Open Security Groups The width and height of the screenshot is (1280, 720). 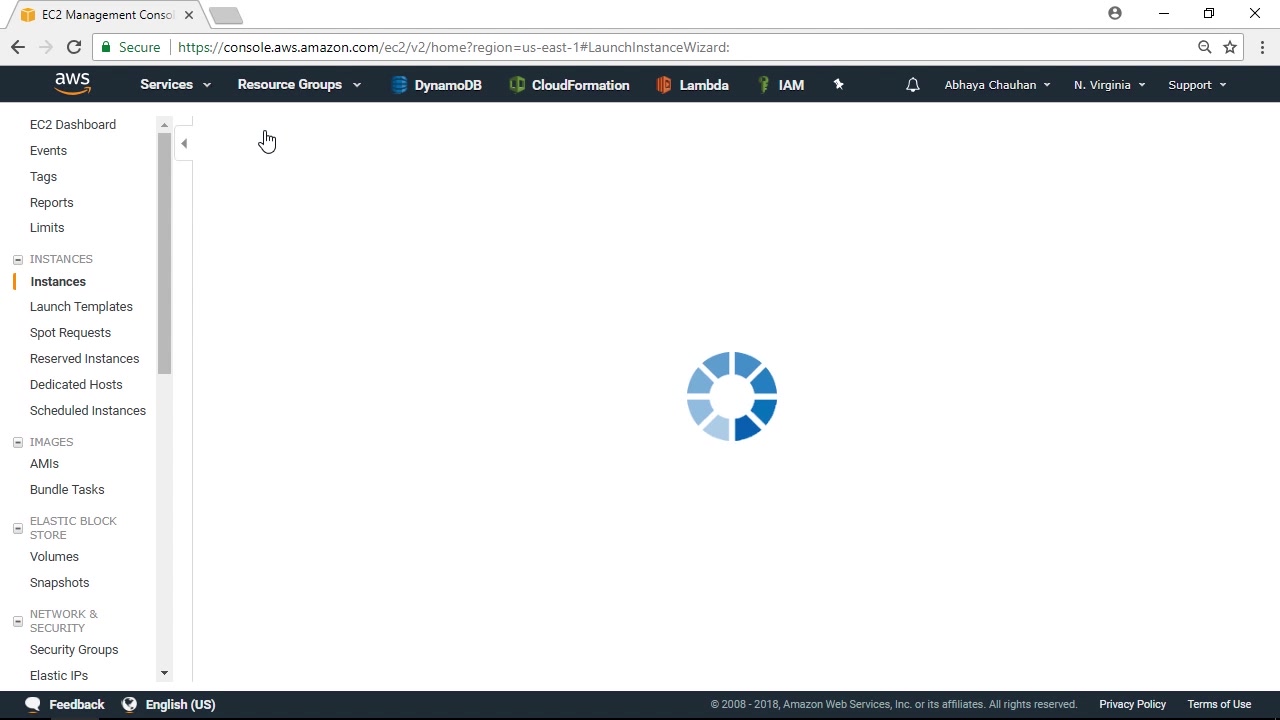(74, 650)
